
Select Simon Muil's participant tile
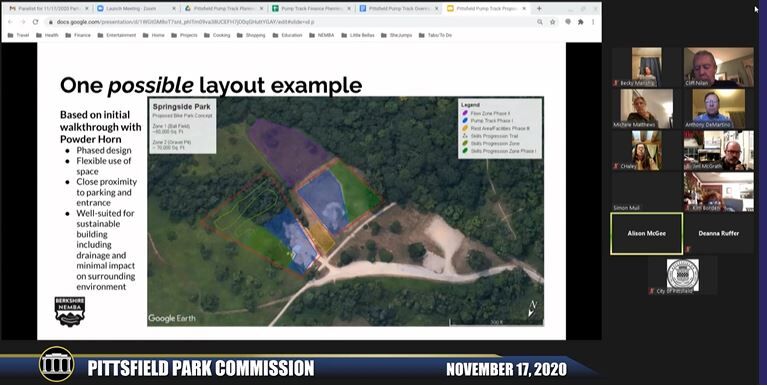tap(646, 192)
